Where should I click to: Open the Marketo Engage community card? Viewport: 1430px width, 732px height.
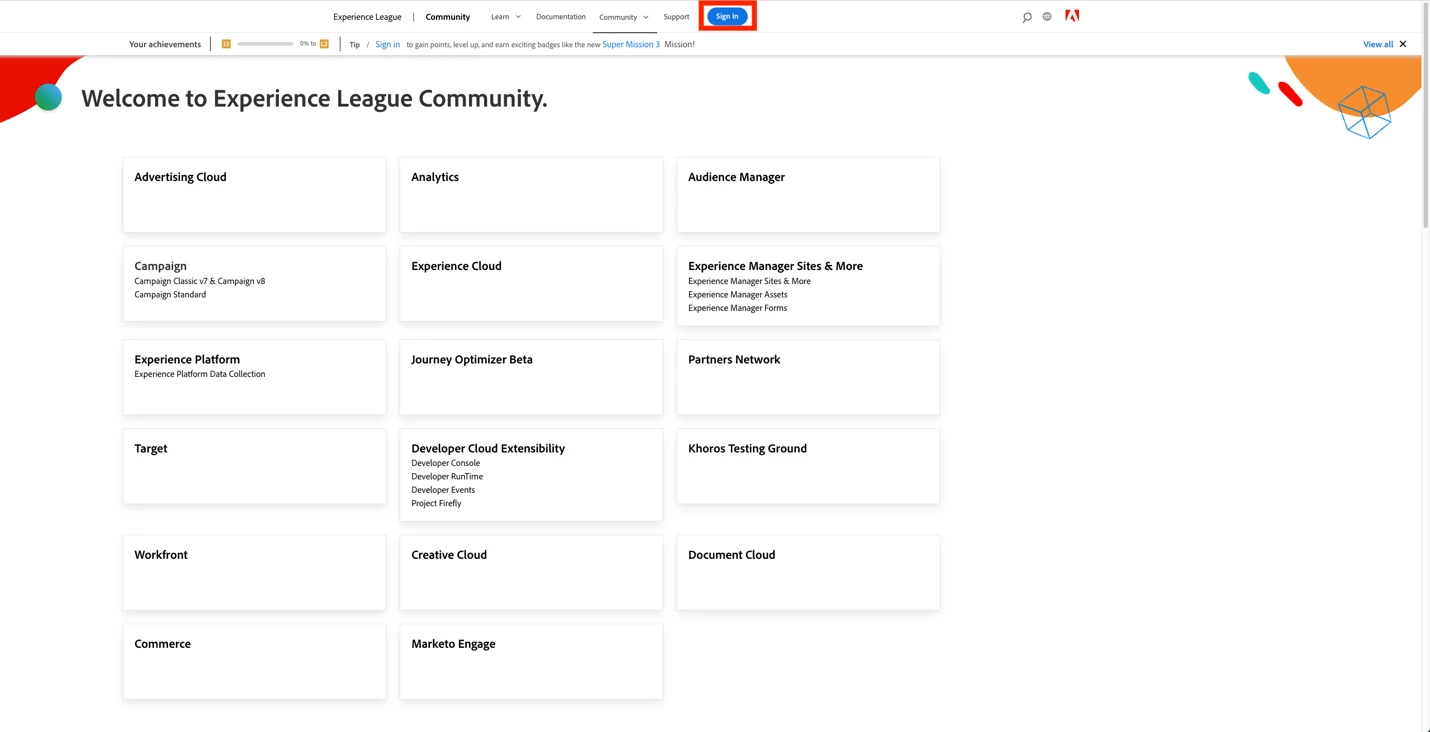pos(531,662)
